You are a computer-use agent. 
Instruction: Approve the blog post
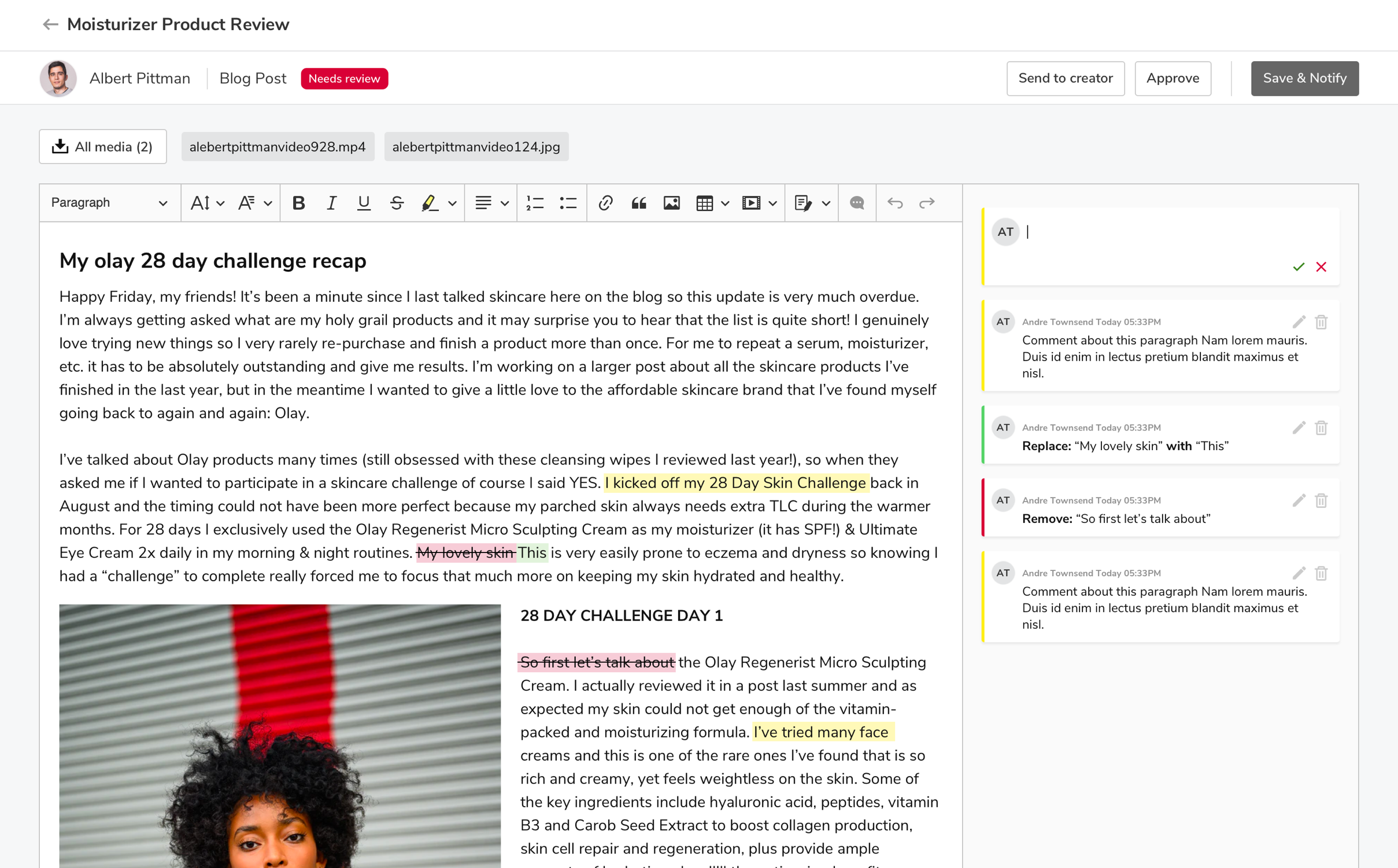click(1173, 78)
